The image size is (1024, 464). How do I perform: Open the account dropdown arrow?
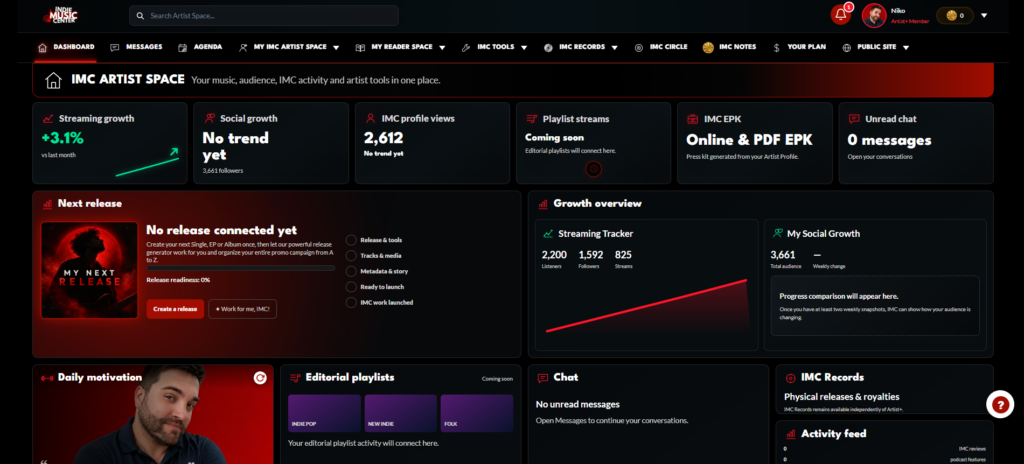[x=984, y=16]
